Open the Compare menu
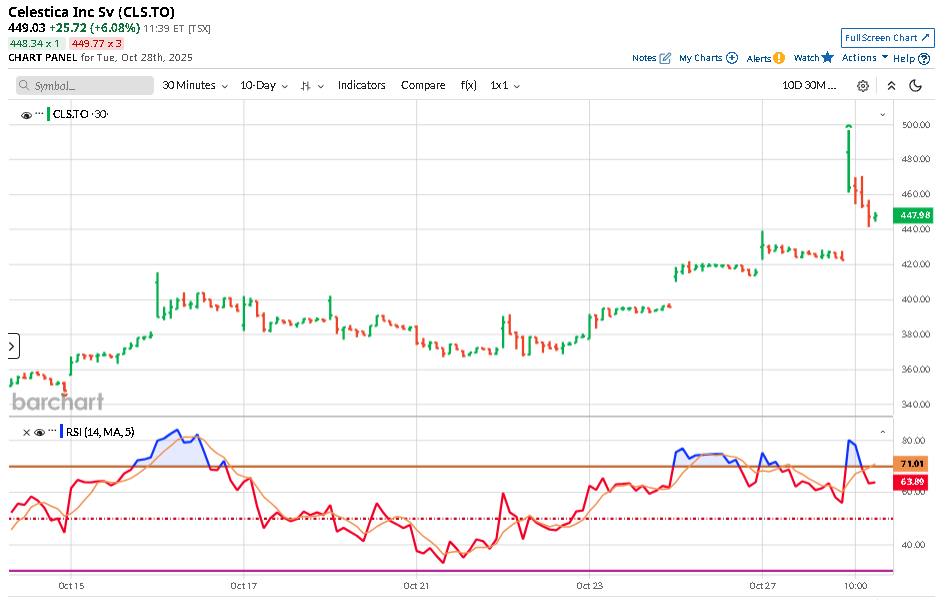 (x=423, y=86)
